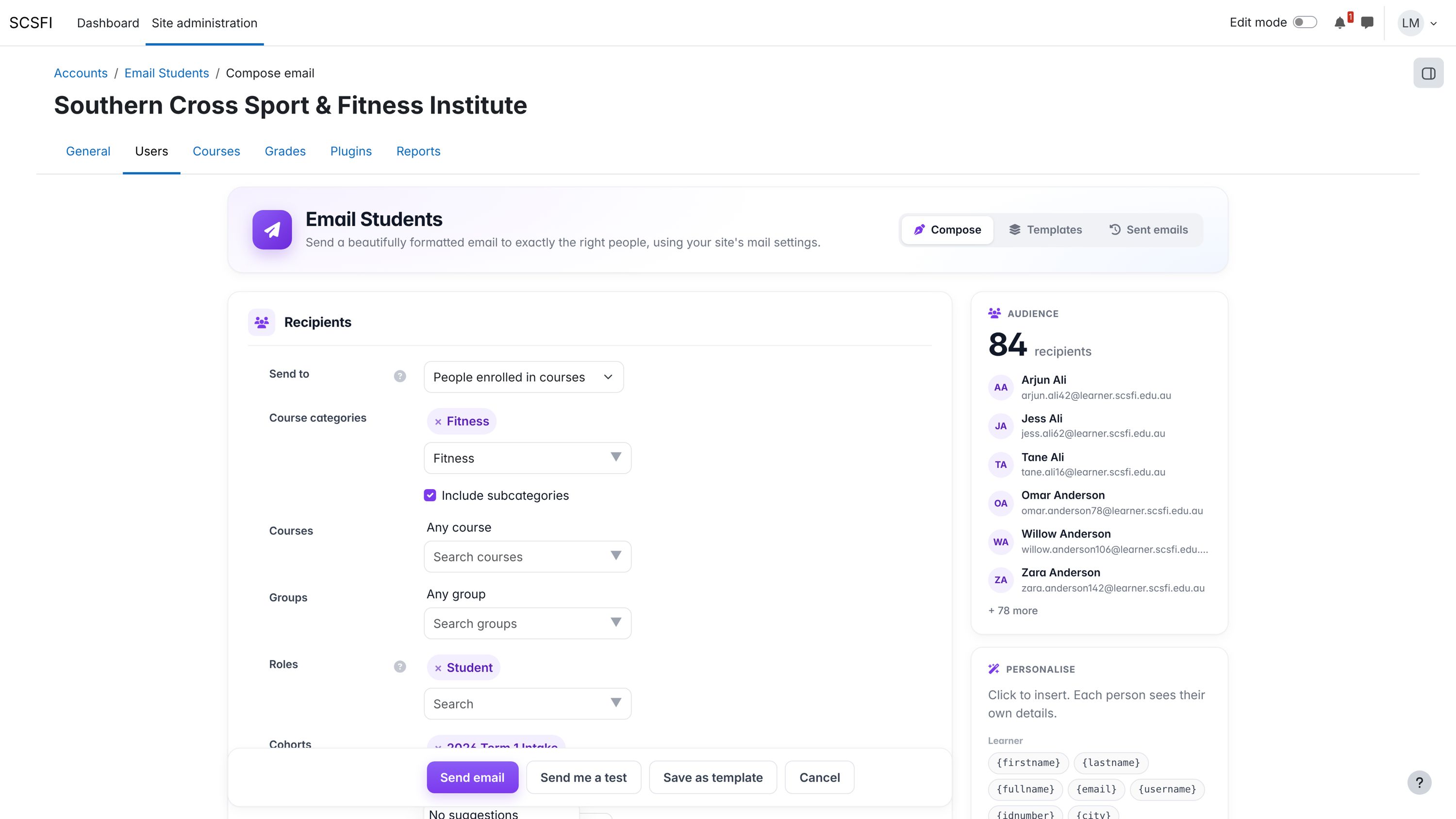Click the Roles help question icon
This screenshot has width=1456, height=819.
click(x=399, y=666)
